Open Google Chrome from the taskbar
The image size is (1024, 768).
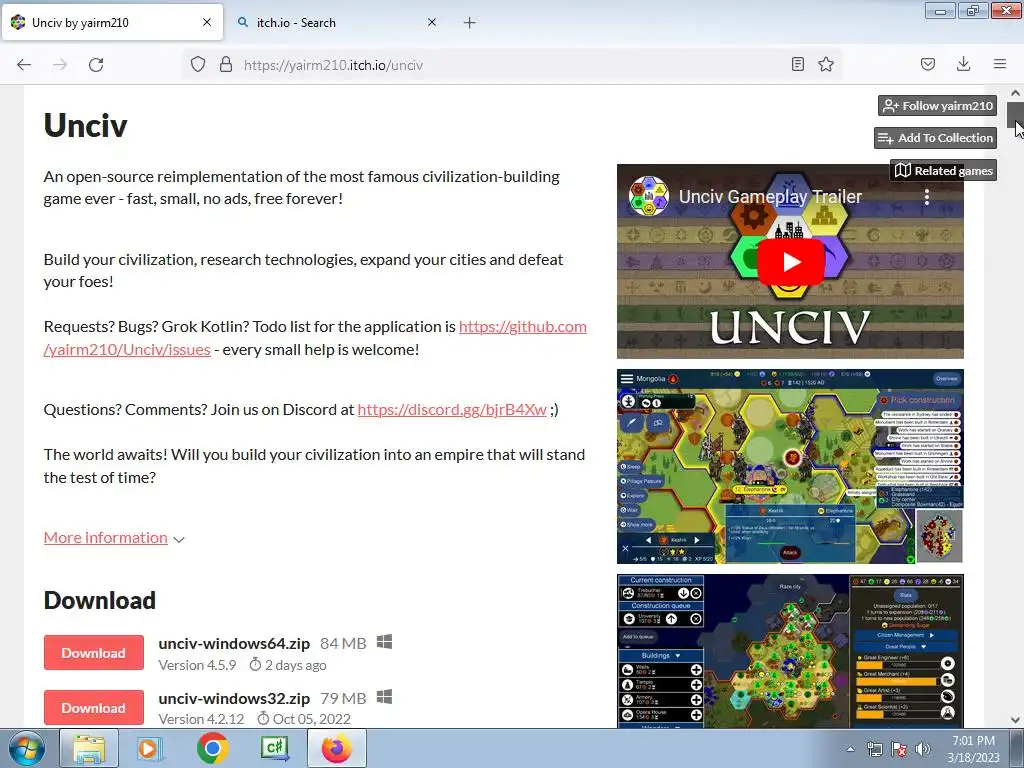pyautogui.click(x=212, y=748)
